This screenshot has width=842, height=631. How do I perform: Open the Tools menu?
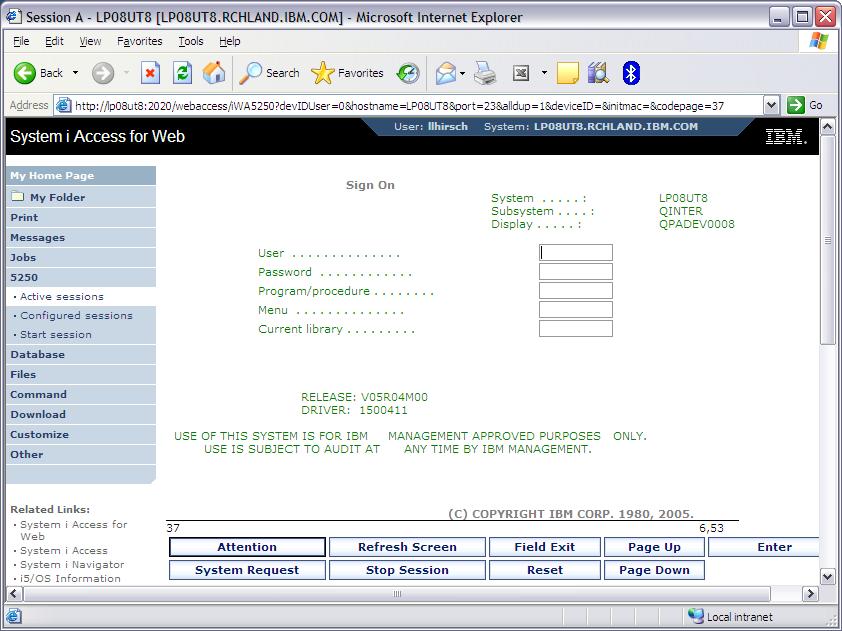click(191, 41)
